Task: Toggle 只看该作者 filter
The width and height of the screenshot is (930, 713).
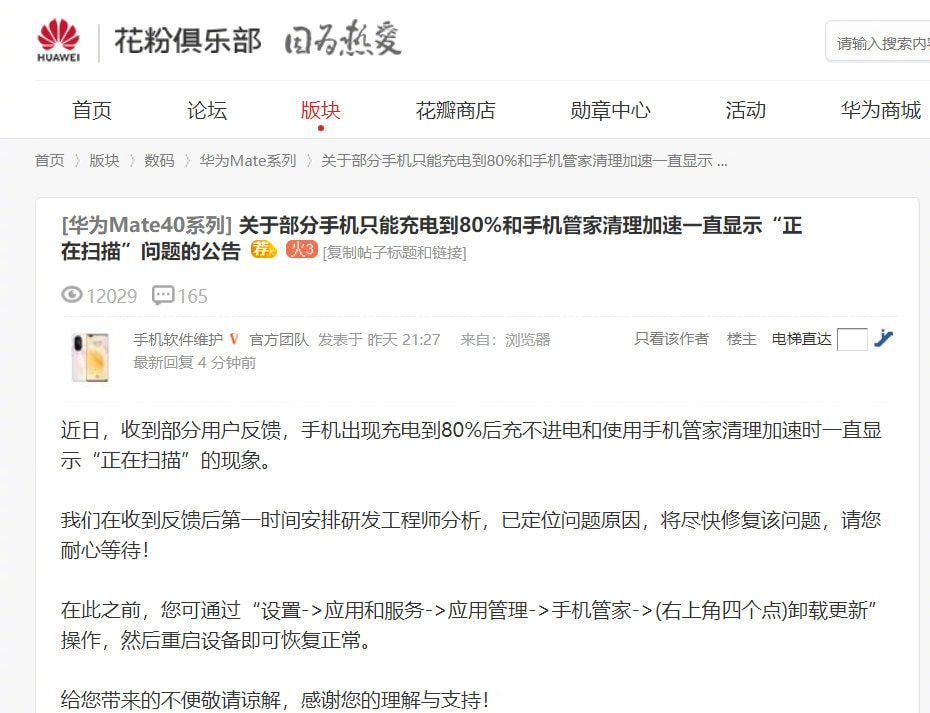Action: (671, 339)
